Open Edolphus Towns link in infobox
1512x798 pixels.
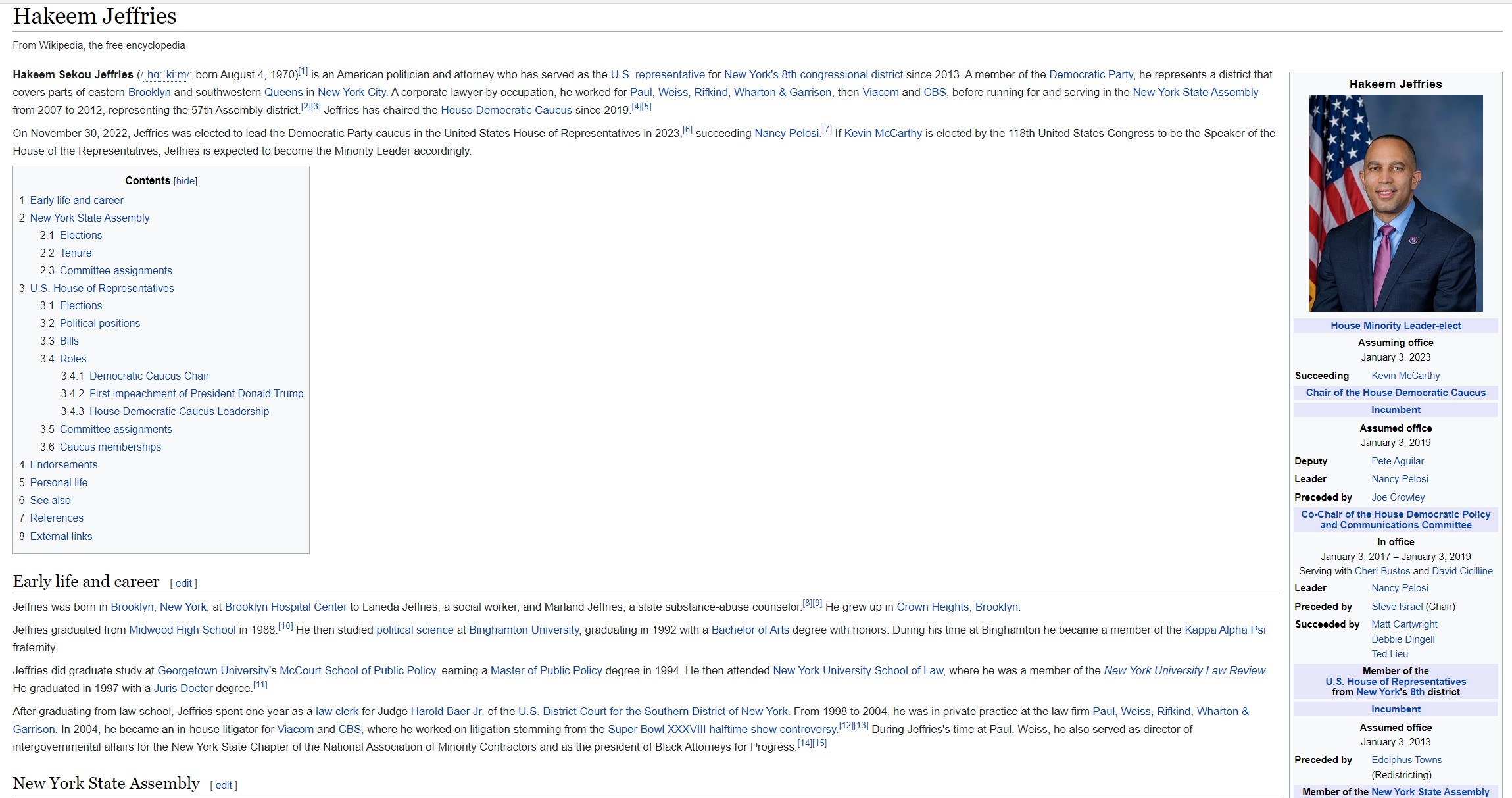coord(1406,760)
